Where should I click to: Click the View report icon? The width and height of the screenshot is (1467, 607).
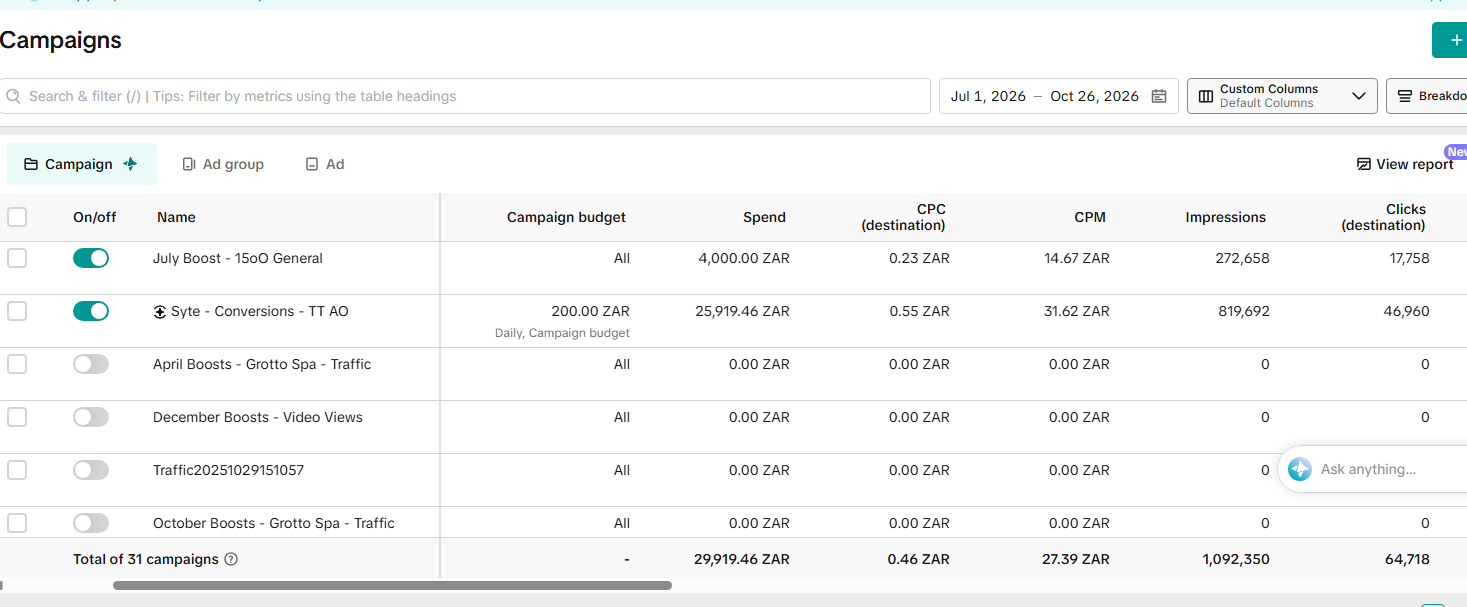click(1363, 164)
